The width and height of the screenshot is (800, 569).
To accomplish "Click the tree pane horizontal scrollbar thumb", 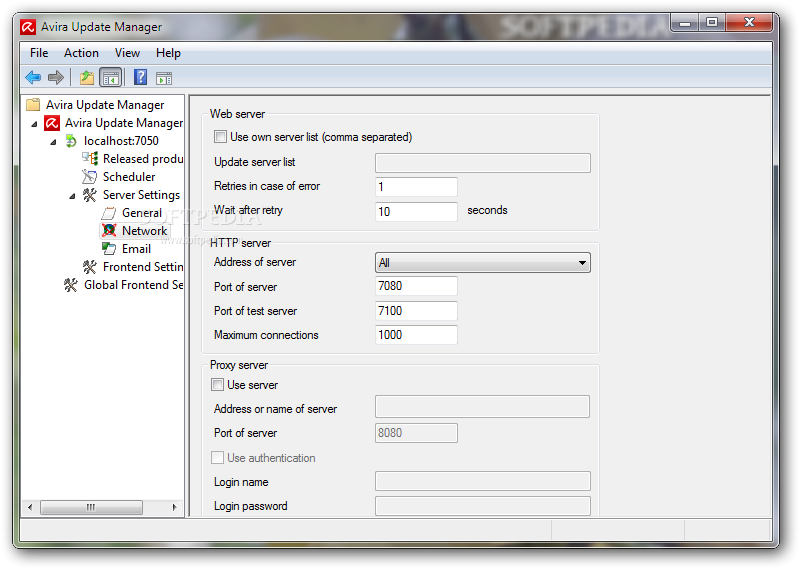I will 91,507.
